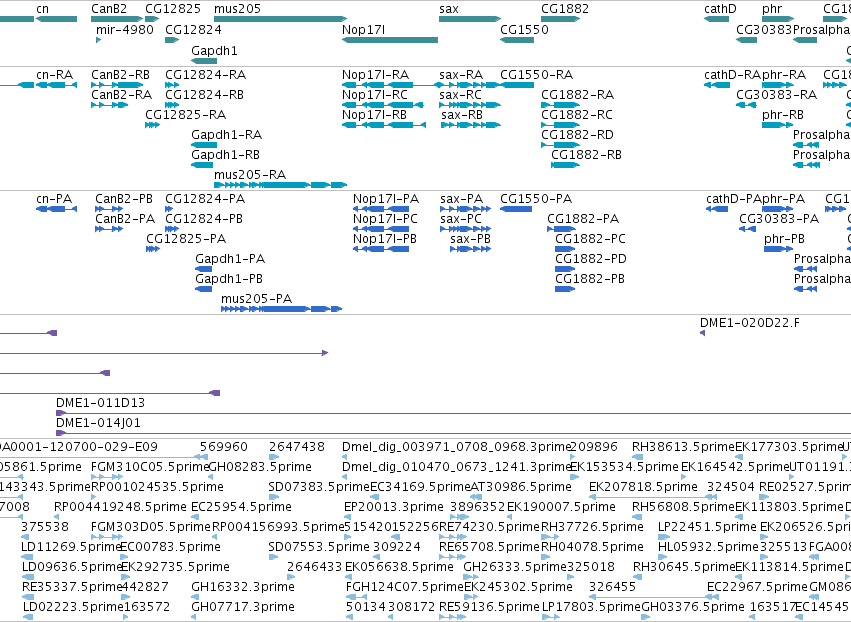
Task: Click transcript sax-RB label
Action: 462,115
